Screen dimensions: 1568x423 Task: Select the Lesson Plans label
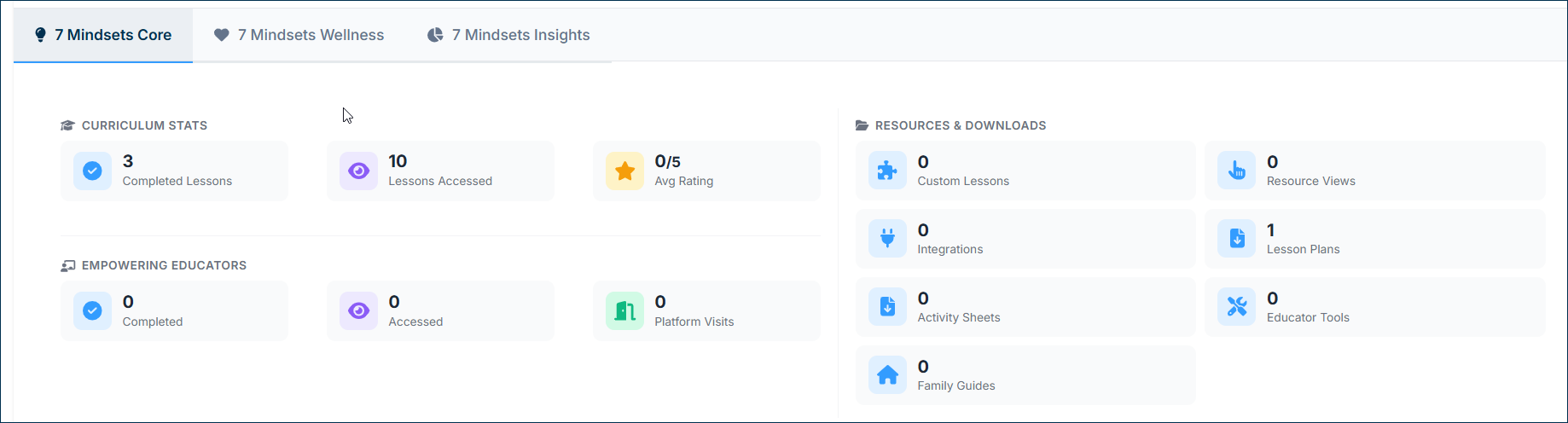click(x=1304, y=249)
